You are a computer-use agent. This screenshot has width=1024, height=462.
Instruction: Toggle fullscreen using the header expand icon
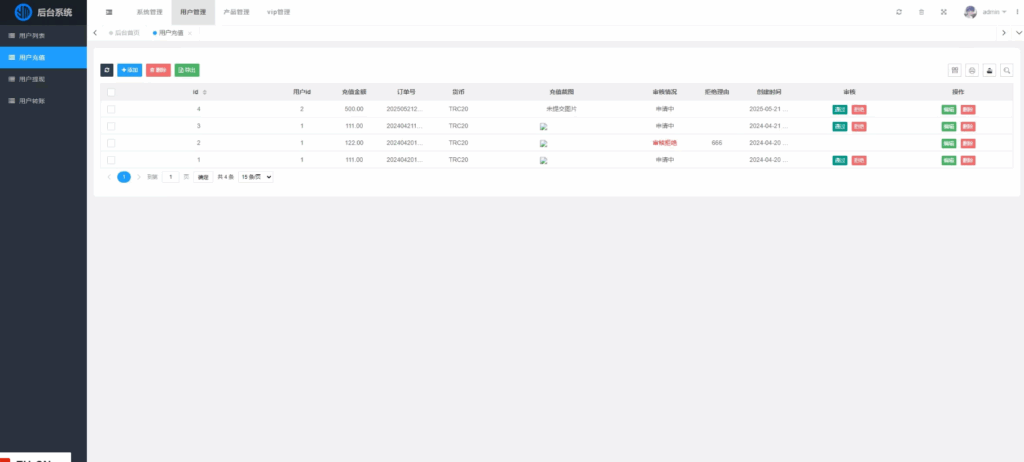pyautogui.click(x=944, y=12)
